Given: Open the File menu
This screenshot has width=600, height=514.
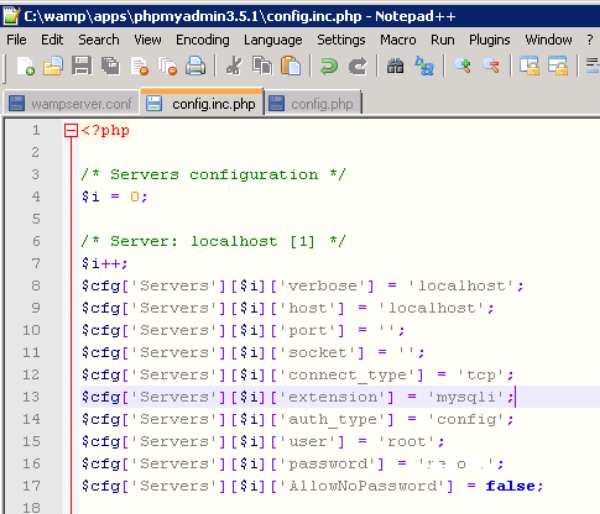Looking at the screenshot, I should click(x=16, y=40).
